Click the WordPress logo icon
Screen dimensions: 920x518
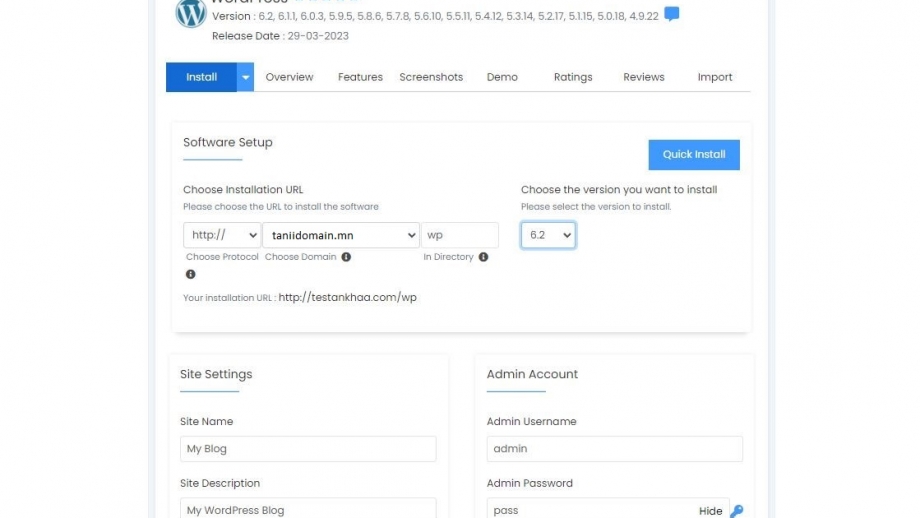191,13
